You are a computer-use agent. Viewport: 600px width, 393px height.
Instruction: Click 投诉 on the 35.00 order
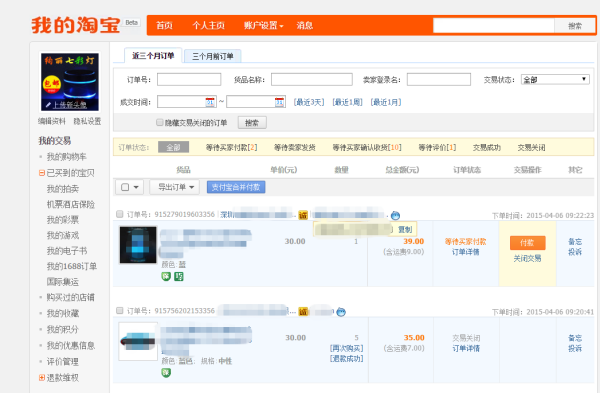point(575,348)
